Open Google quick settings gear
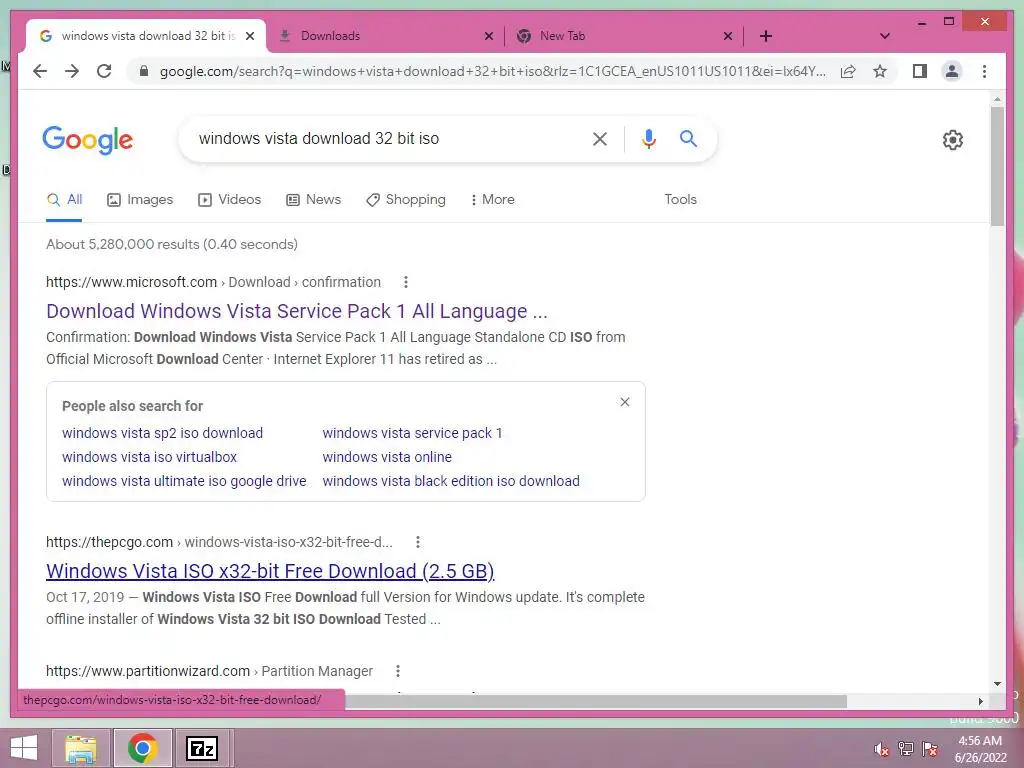This screenshot has height=768, width=1024. coord(952,140)
